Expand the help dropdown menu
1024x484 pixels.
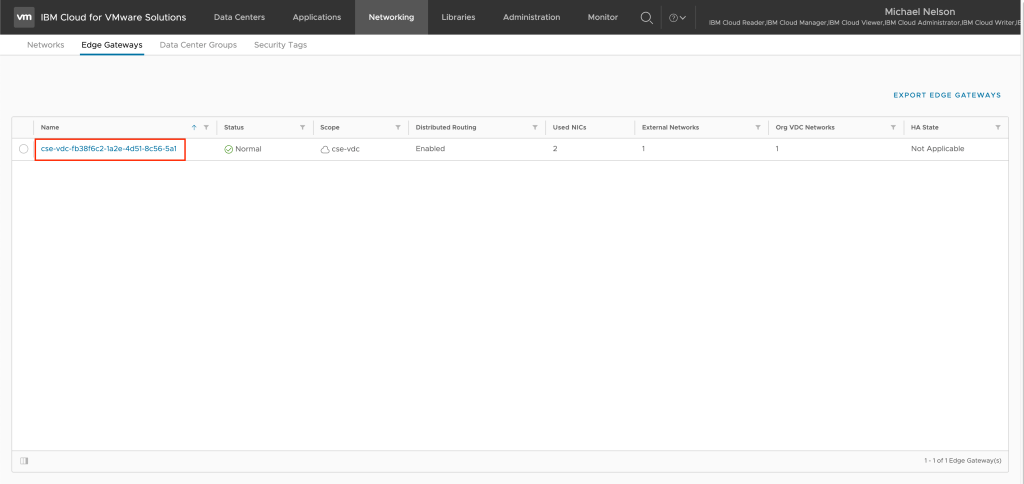pyautogui.click(x=677, y=18)
